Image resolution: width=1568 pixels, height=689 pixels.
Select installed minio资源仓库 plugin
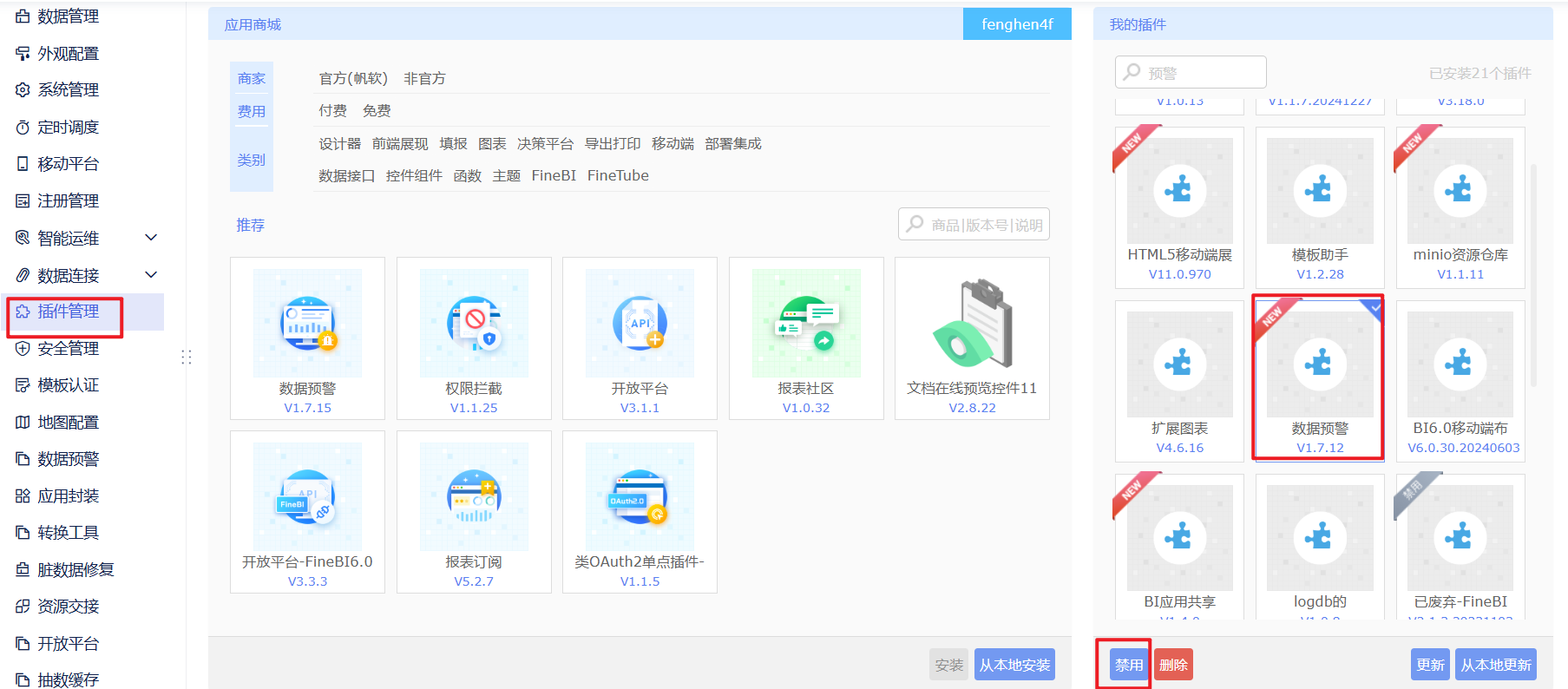tap(1460, 208)
